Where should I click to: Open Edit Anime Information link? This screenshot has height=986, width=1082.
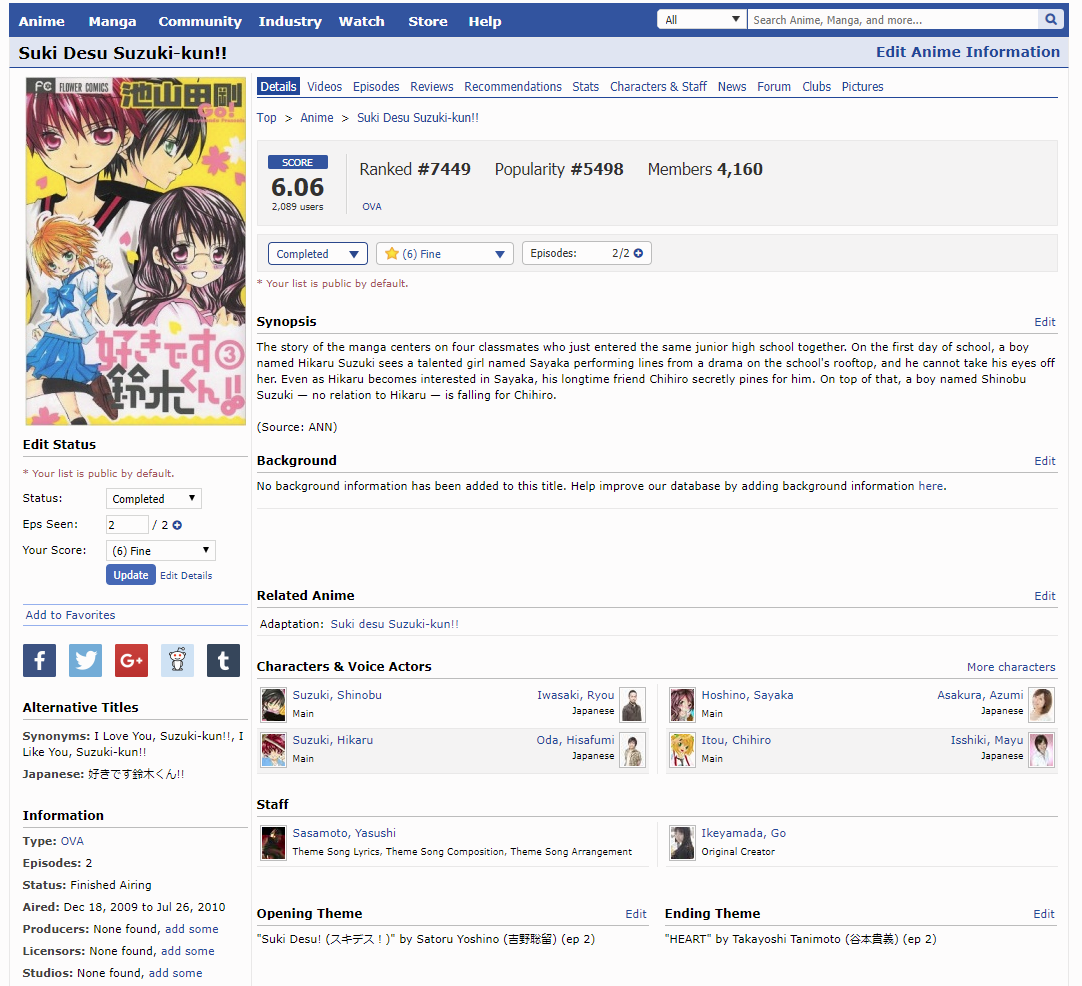[967, 52]
